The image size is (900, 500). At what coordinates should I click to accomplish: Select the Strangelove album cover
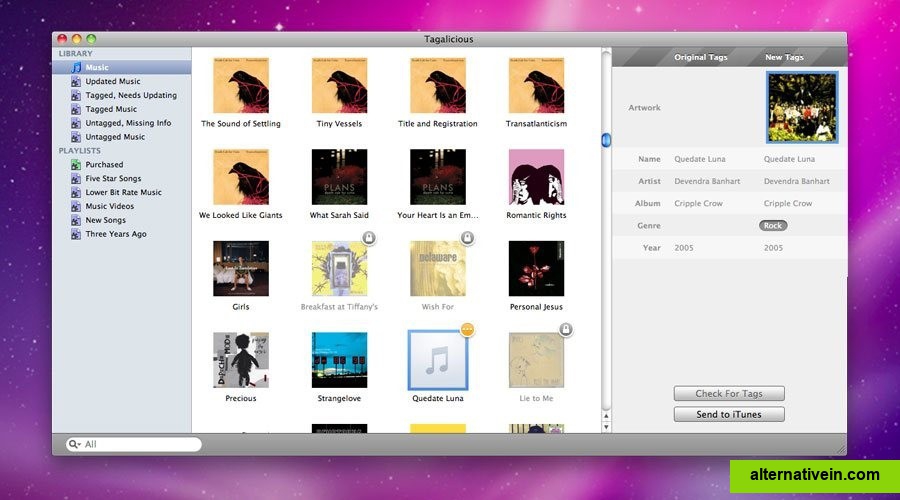click(339, 360)
